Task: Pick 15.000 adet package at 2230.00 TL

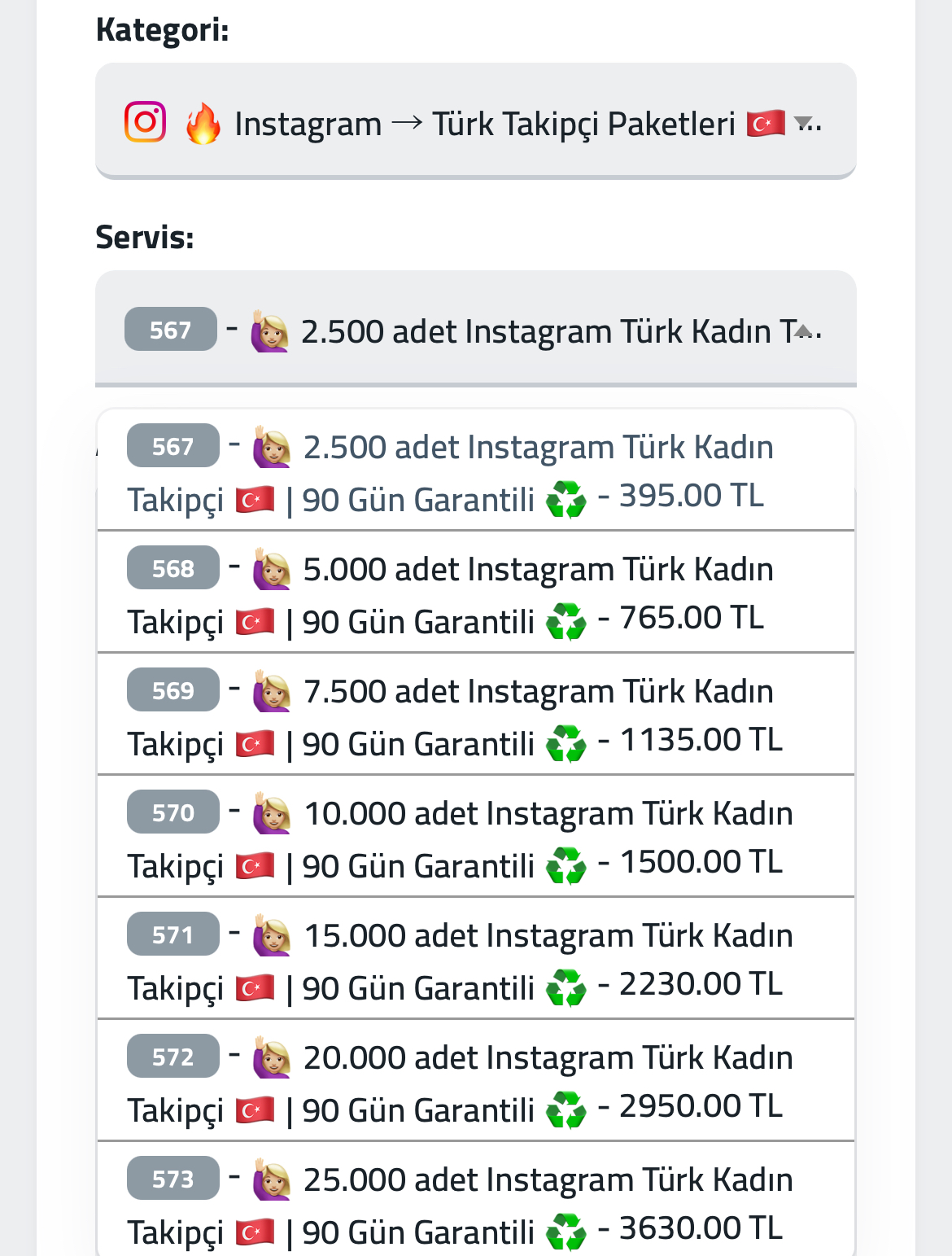Action: 476,958
